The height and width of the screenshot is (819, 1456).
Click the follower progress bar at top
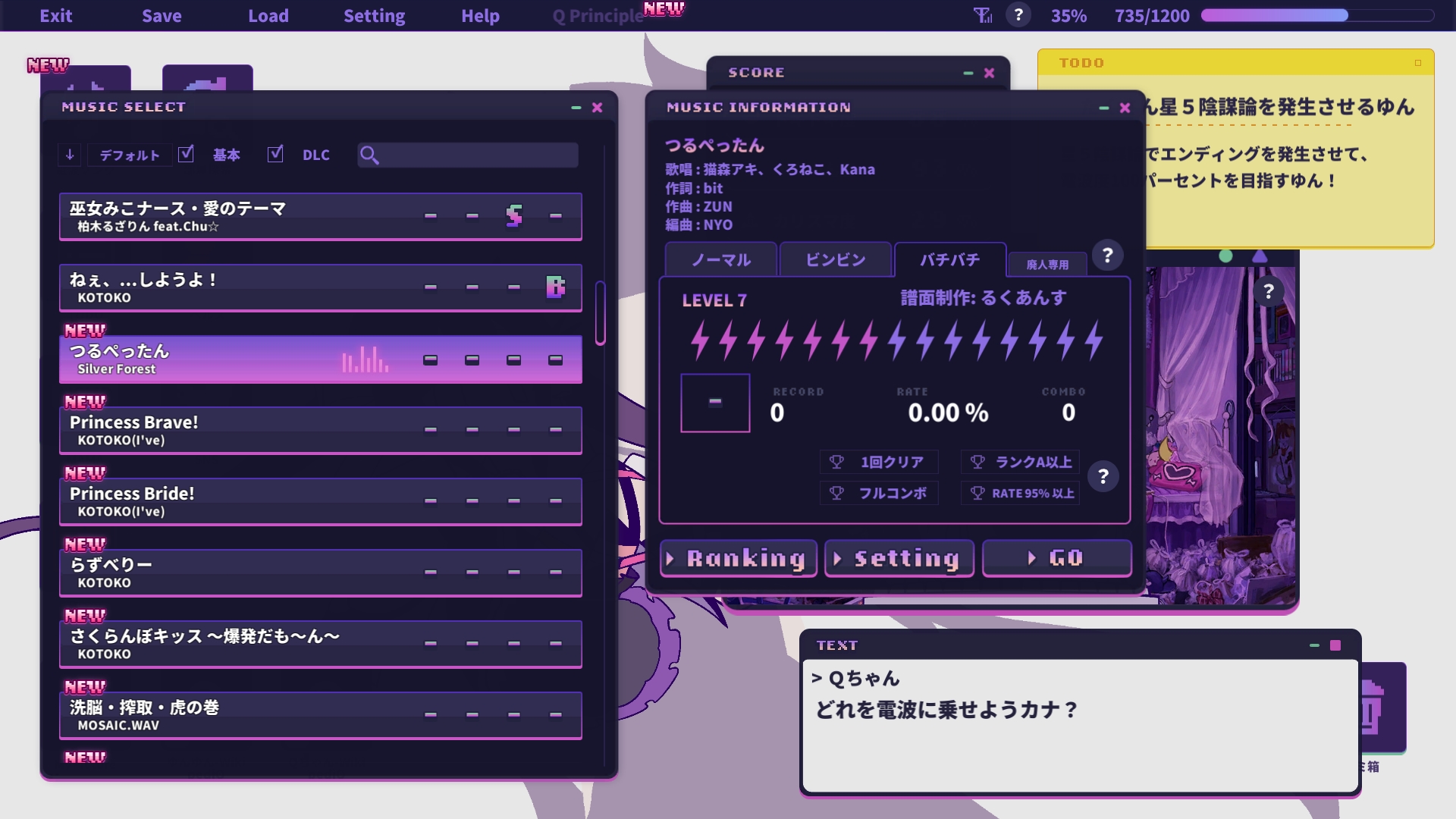coord(1316,15)
